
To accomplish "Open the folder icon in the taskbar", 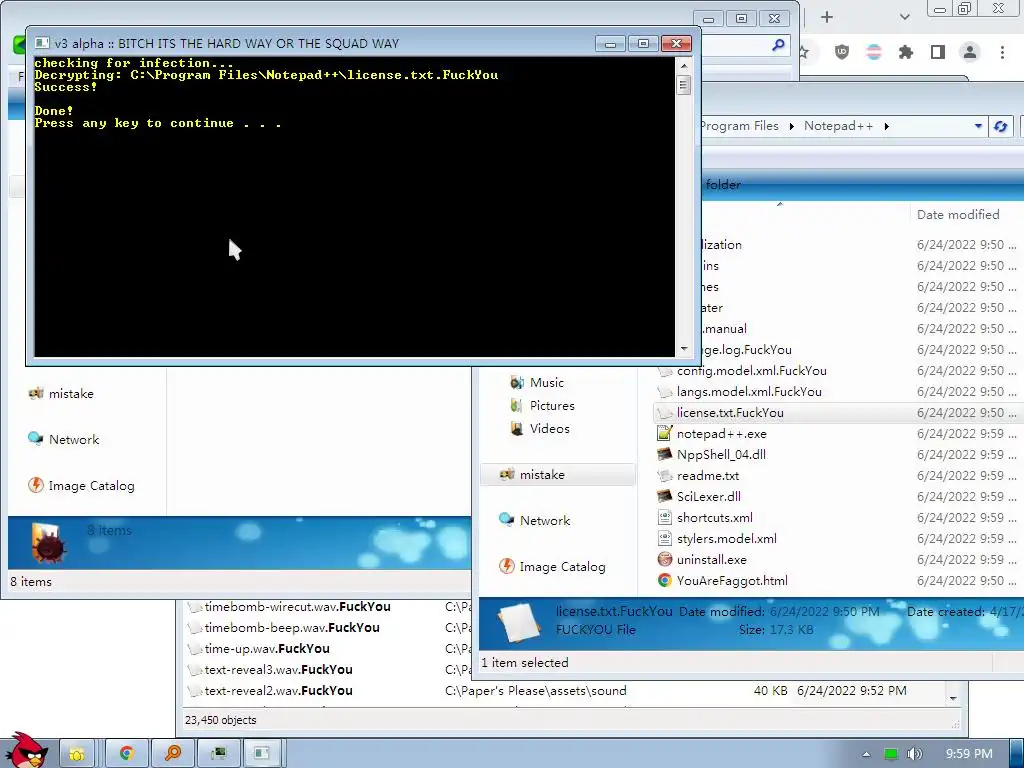I will coord(77,754).
